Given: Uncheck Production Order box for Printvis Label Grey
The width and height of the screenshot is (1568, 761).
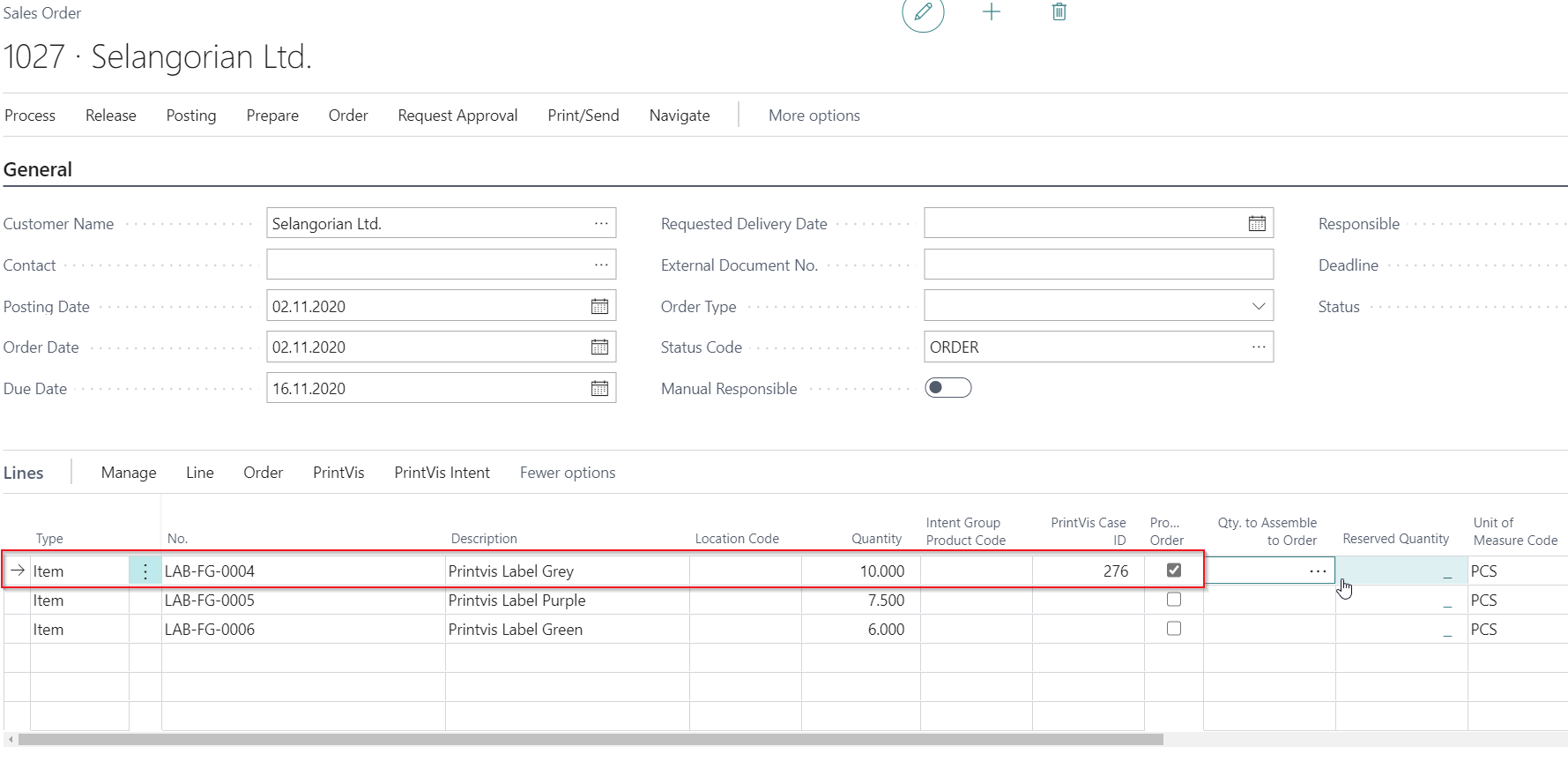Looking at the screenshot, I should click(1174, 571).
